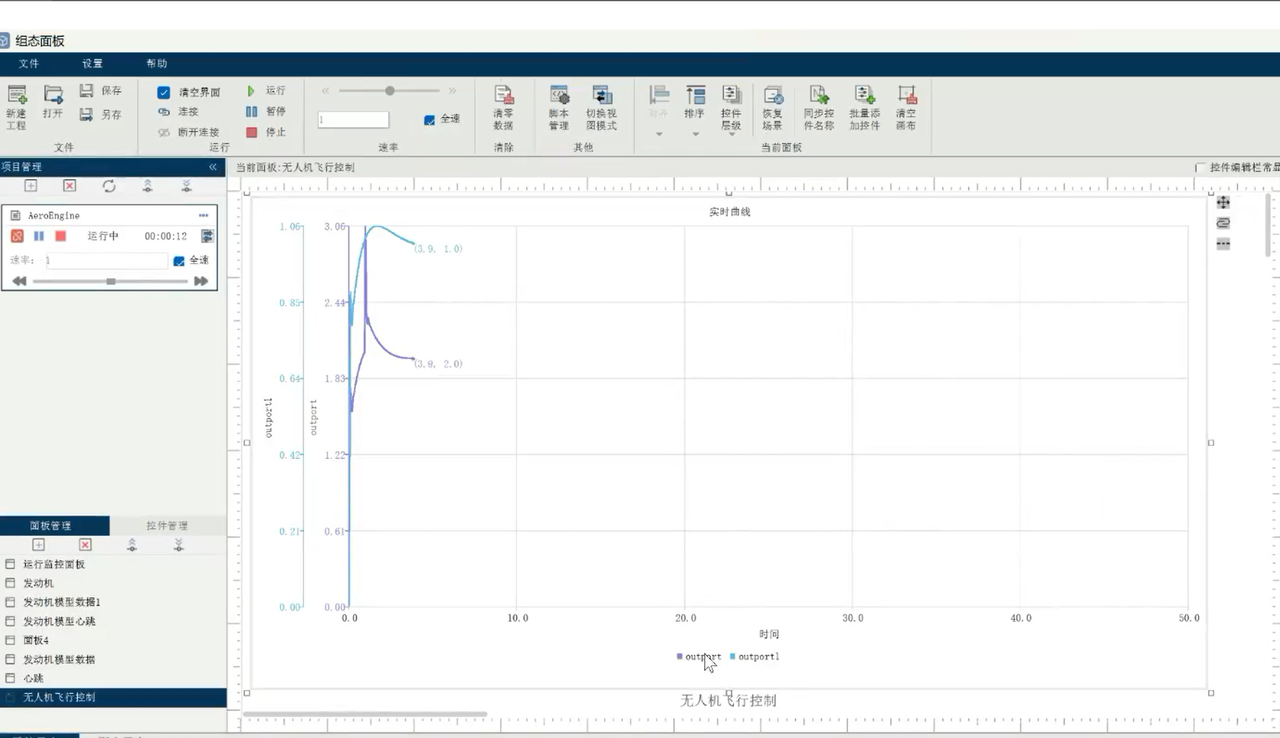Viewport: 1280px width, 738px height.
Task: Expand the 排序 dropdown
Action: (x=695, y=134)
